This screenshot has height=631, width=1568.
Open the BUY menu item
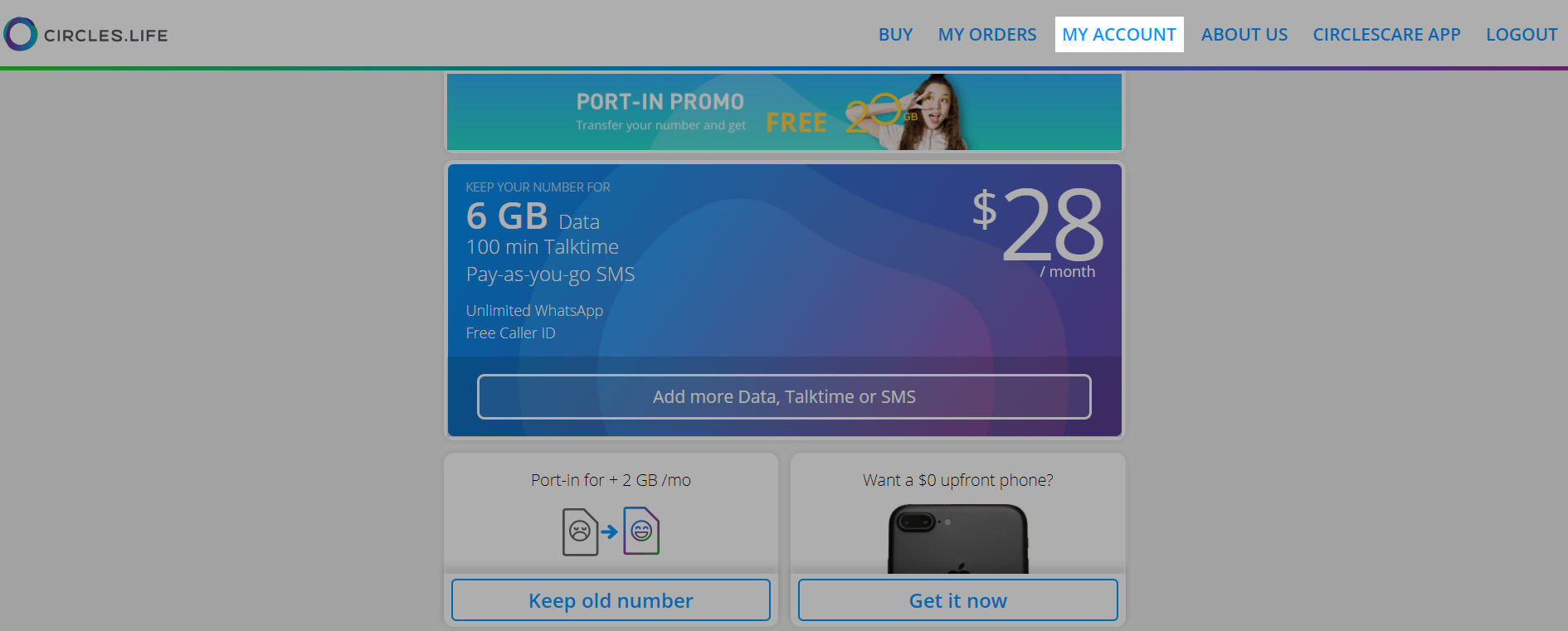coord(895,35)
